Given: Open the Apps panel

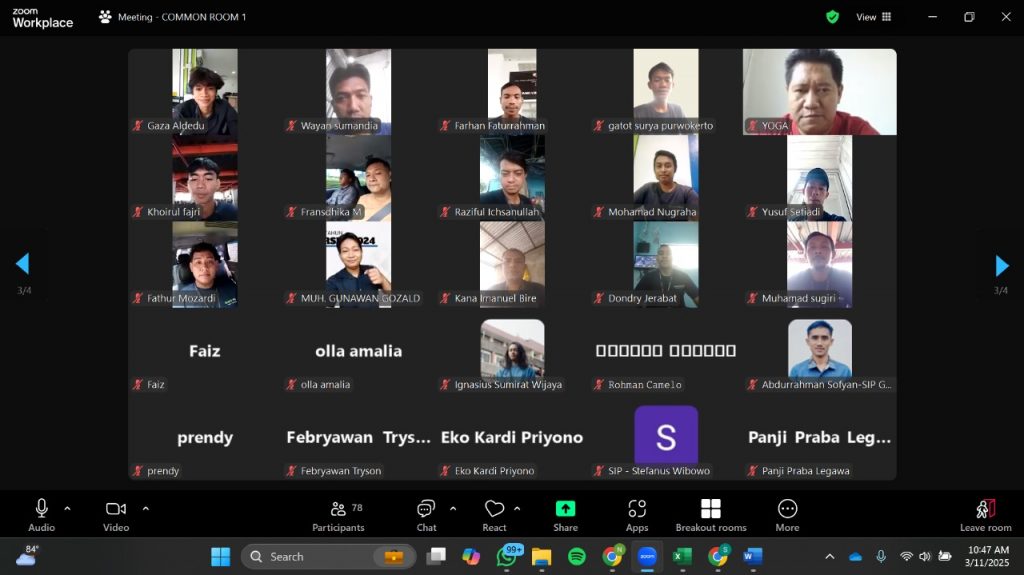Looking at the screenshot, I should pos(637,514).
